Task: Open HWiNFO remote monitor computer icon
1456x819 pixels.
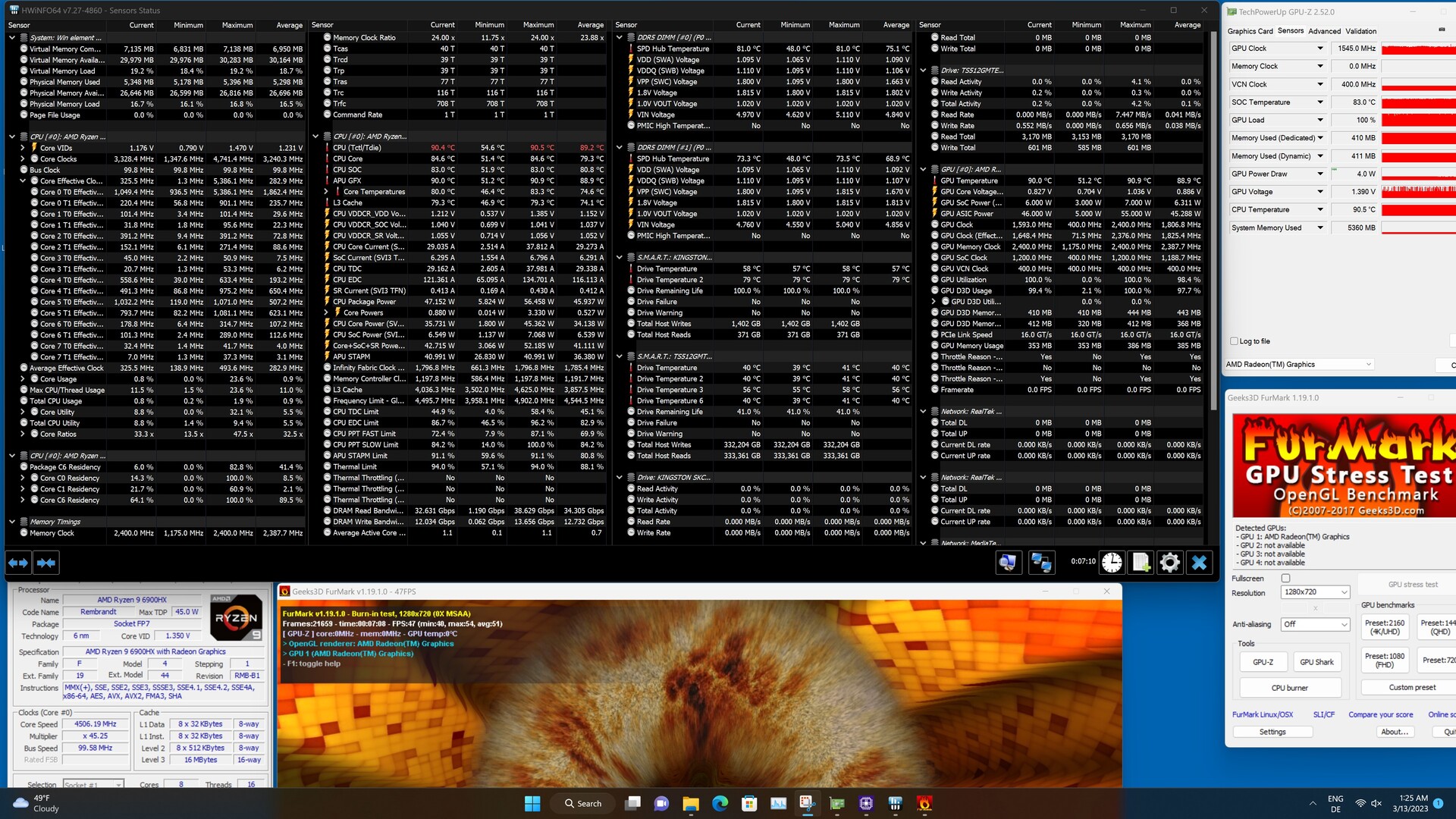Action: (1008, 563)
